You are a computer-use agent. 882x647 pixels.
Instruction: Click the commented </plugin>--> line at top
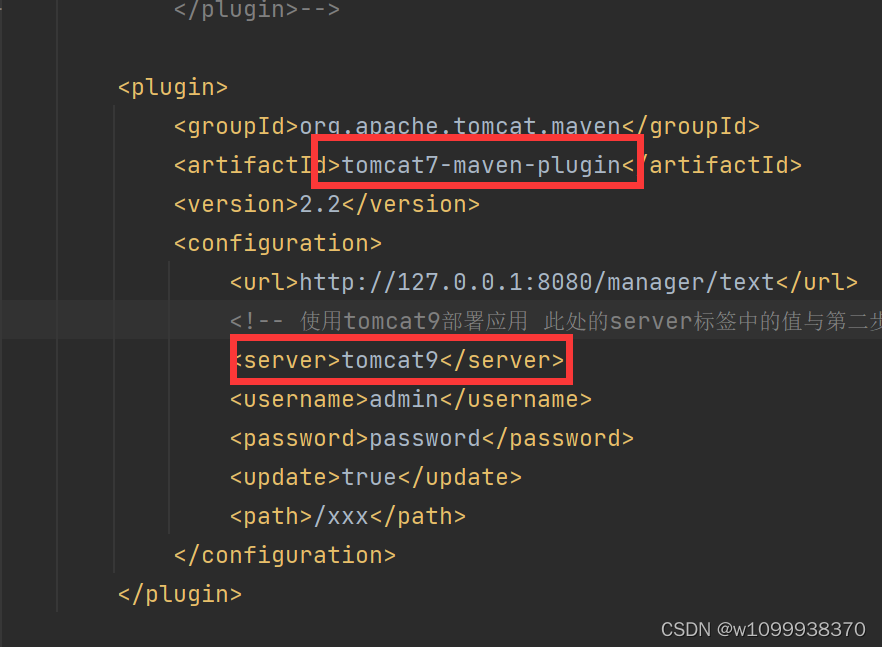pyautogui.click(x=257, y=10)
